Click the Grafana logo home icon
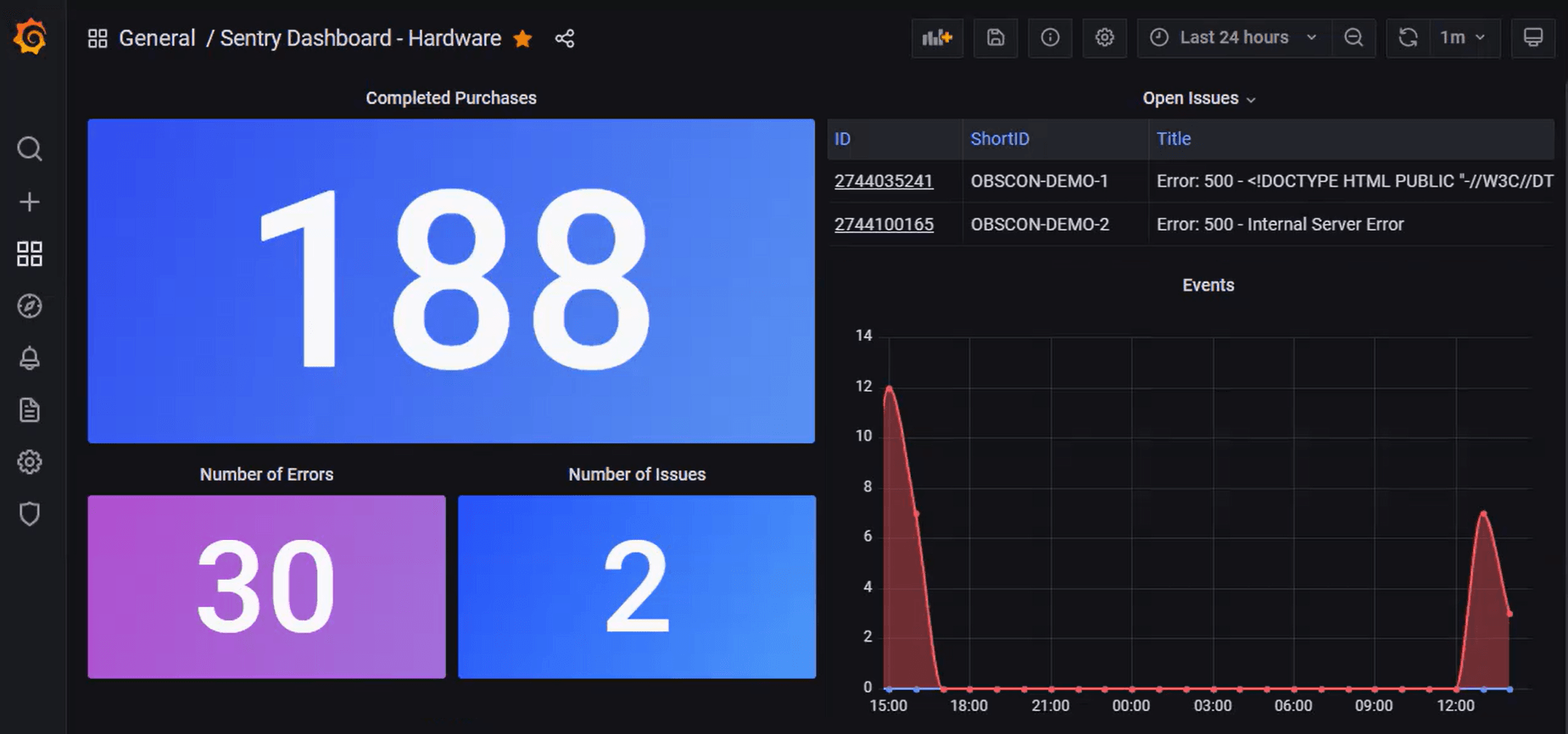 (x=31, y=37)
